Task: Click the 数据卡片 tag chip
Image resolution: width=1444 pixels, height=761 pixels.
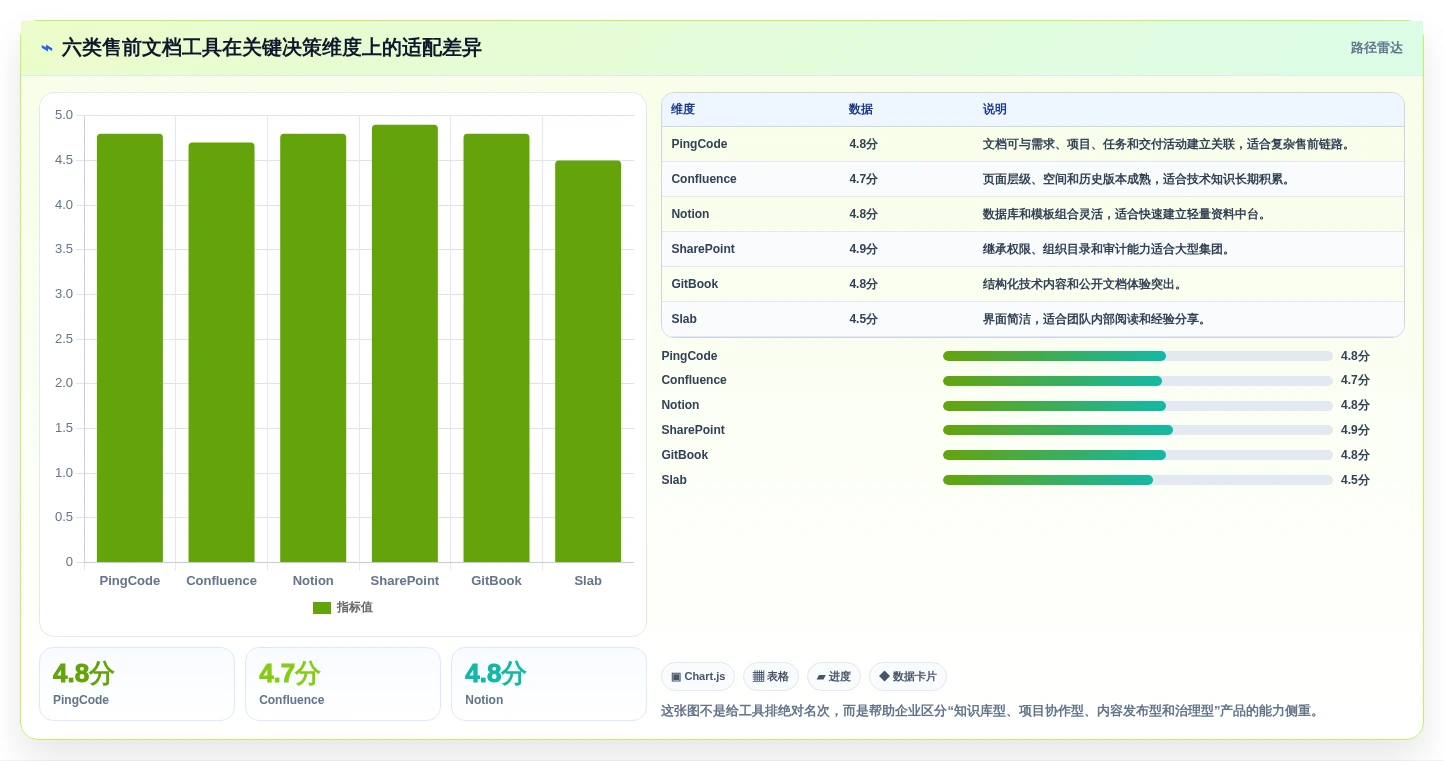Action: [x=908, y=677]
